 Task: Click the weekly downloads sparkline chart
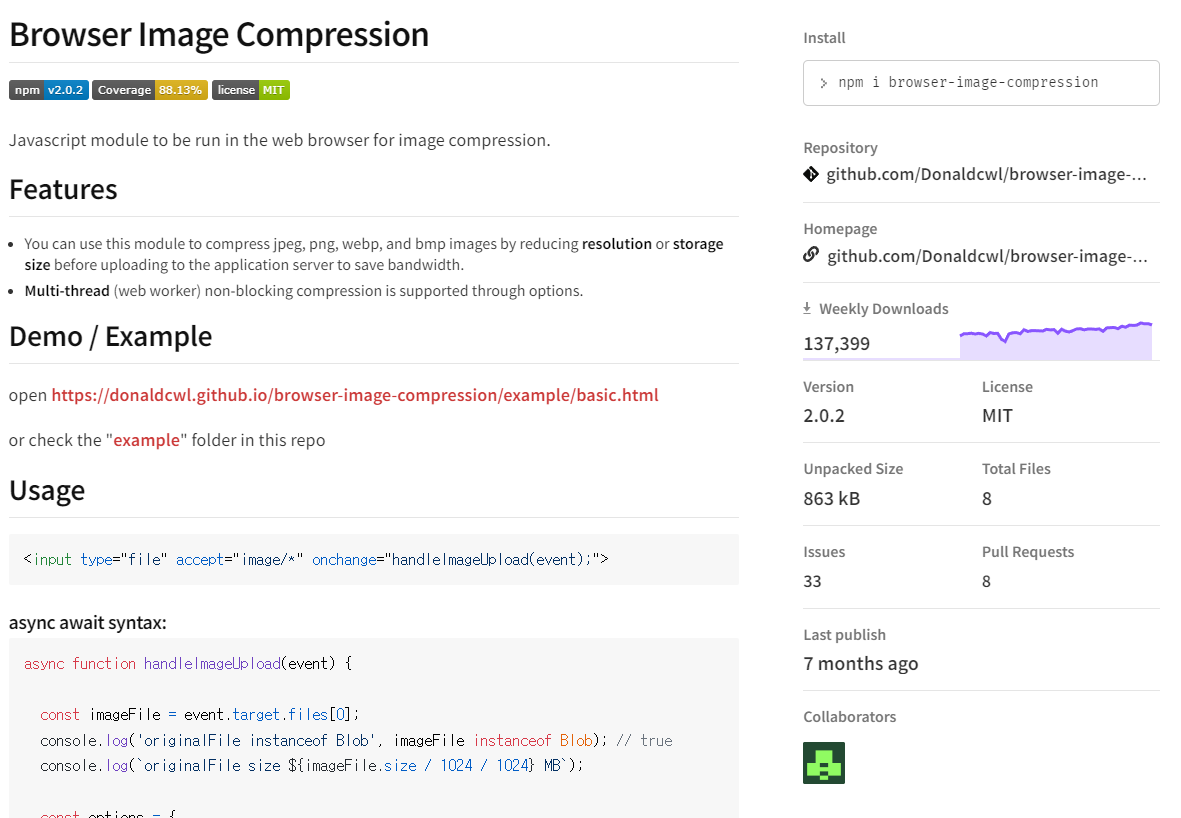click(1056, 340)
